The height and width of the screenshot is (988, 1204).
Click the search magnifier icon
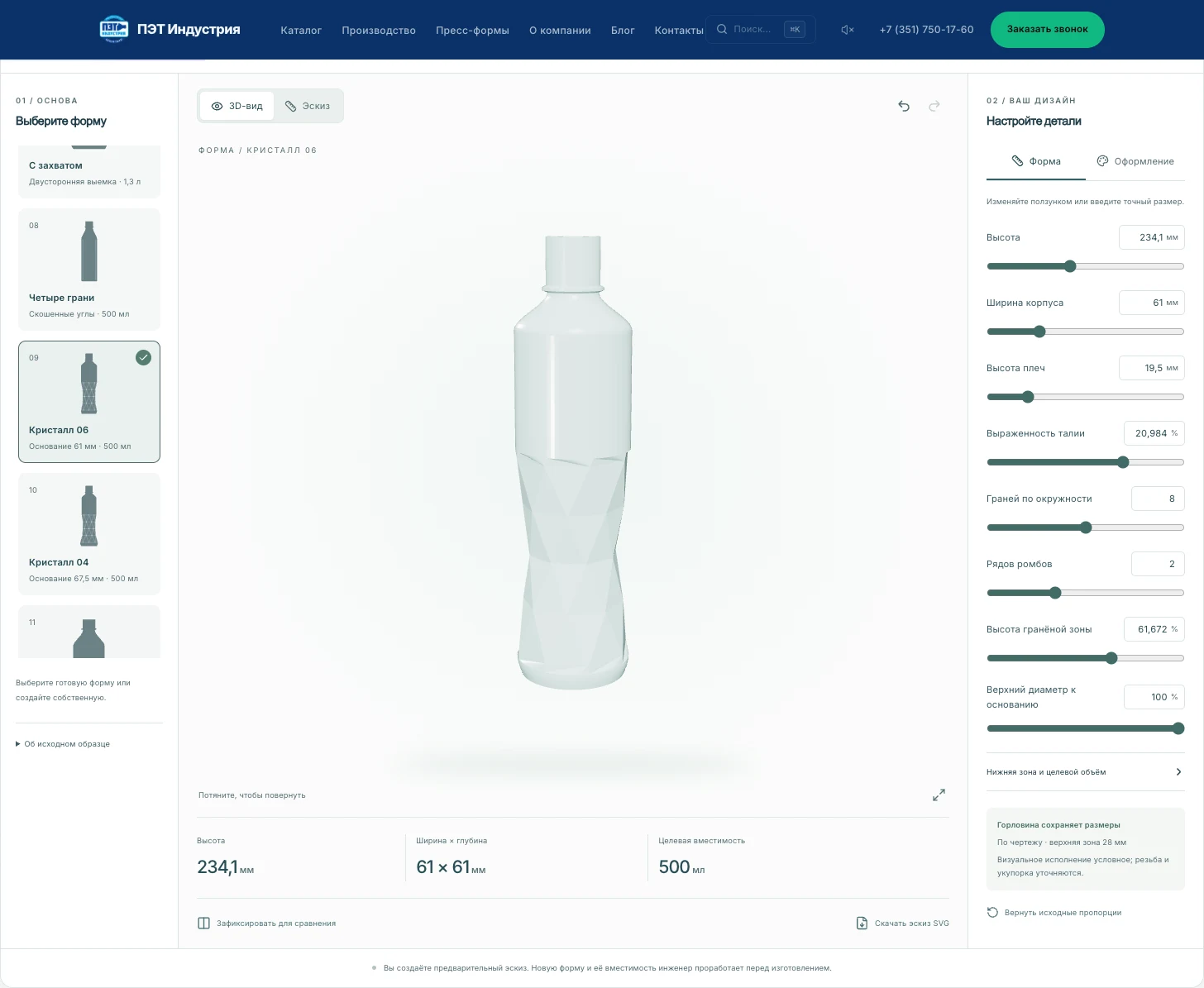tap(722, 29)
